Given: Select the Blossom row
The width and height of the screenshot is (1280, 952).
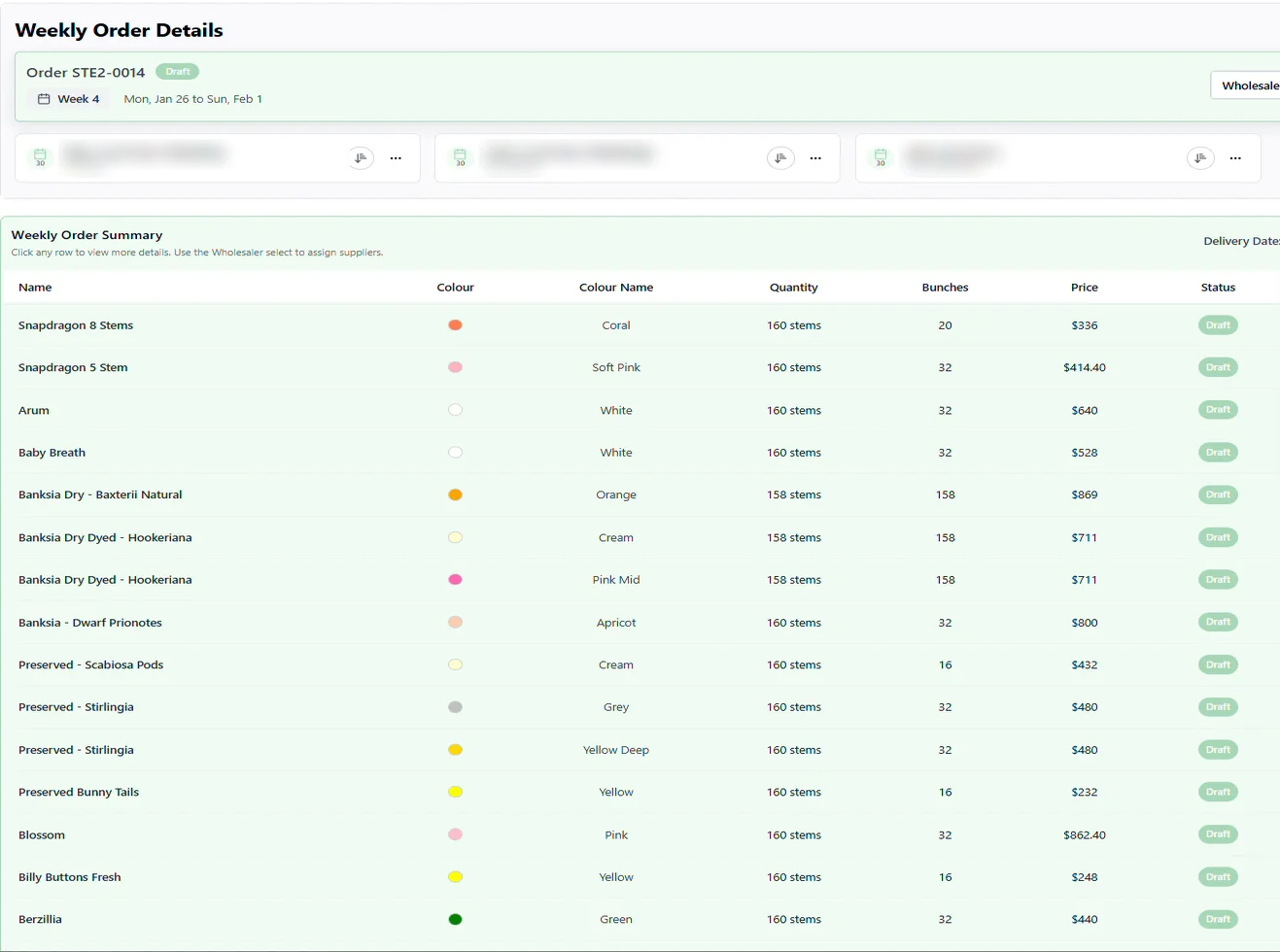Looking at the screenshot, I should (641, 834).
